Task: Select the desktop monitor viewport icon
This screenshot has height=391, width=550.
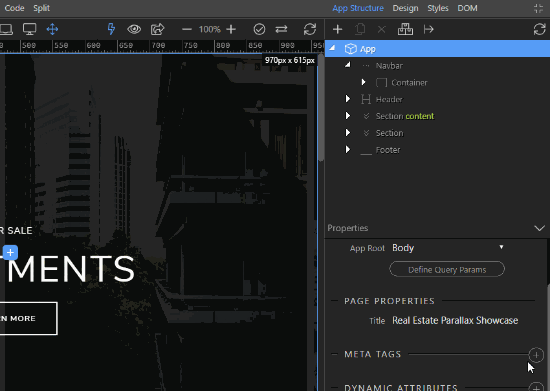Action: pos(29,29)
